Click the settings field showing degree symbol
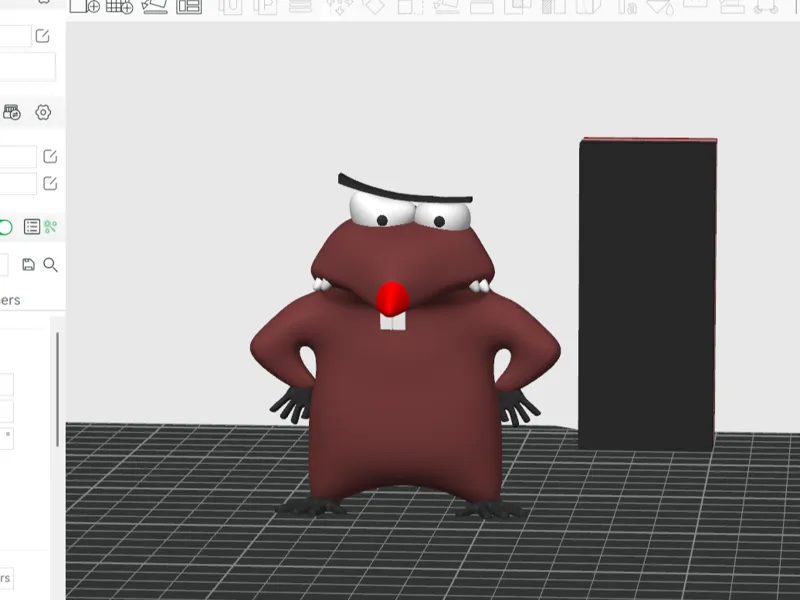 [x=7, y=439]
